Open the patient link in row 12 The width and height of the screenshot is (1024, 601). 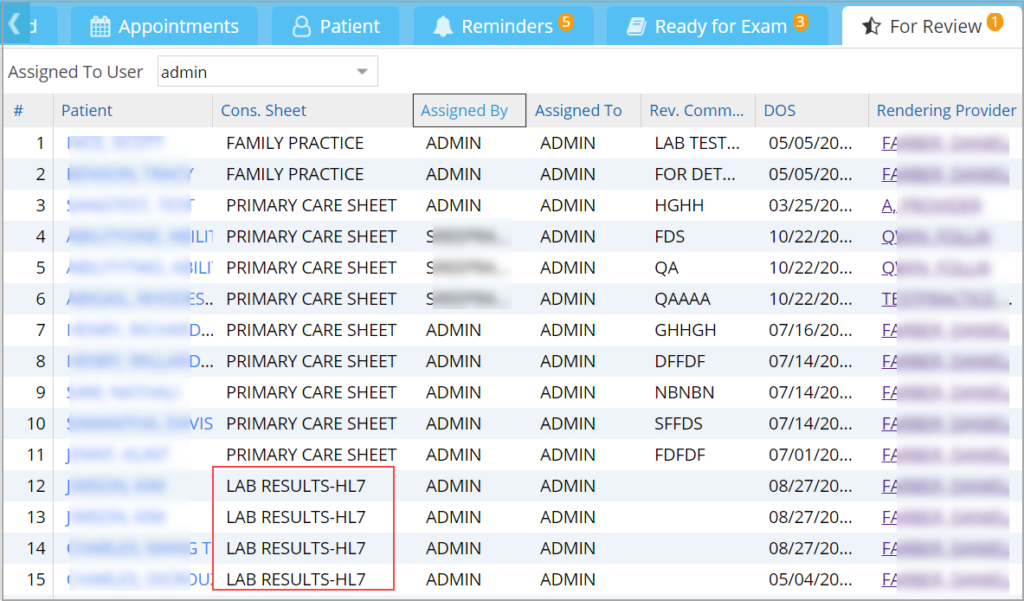110,486
